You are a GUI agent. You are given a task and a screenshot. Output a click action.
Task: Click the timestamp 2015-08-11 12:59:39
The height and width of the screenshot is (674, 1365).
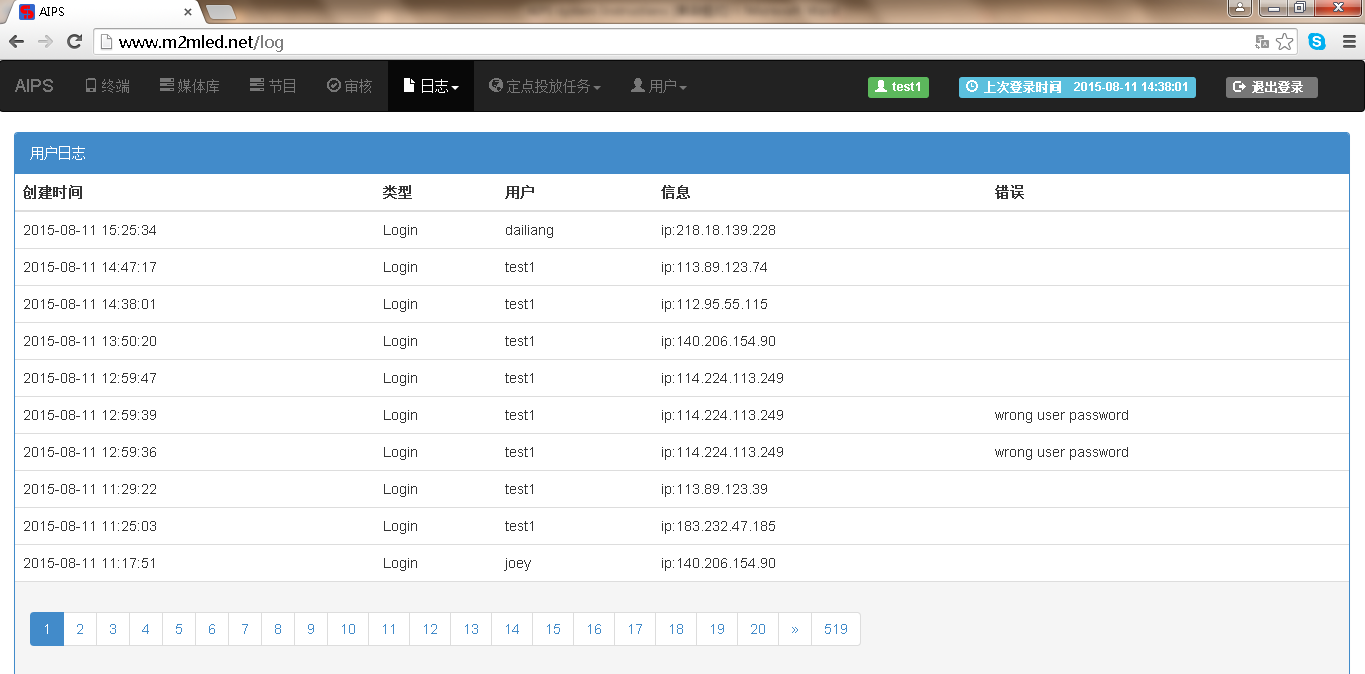[90, 415]
